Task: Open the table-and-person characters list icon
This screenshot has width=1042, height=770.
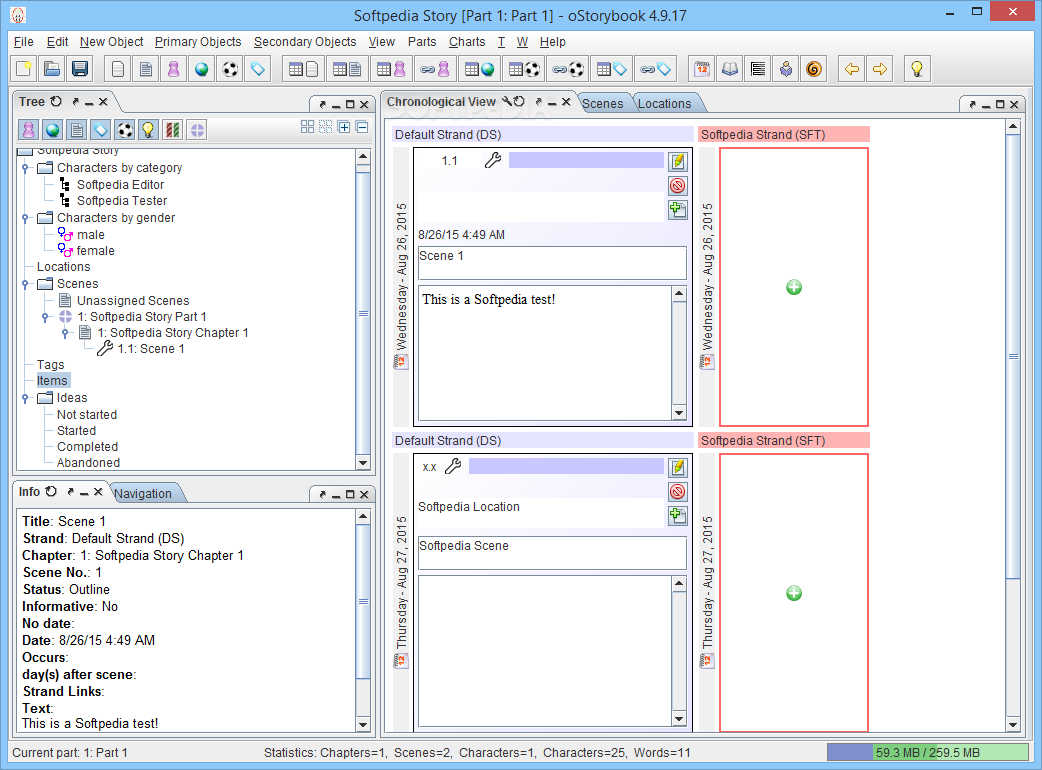Action: click(x=391, y=68)
